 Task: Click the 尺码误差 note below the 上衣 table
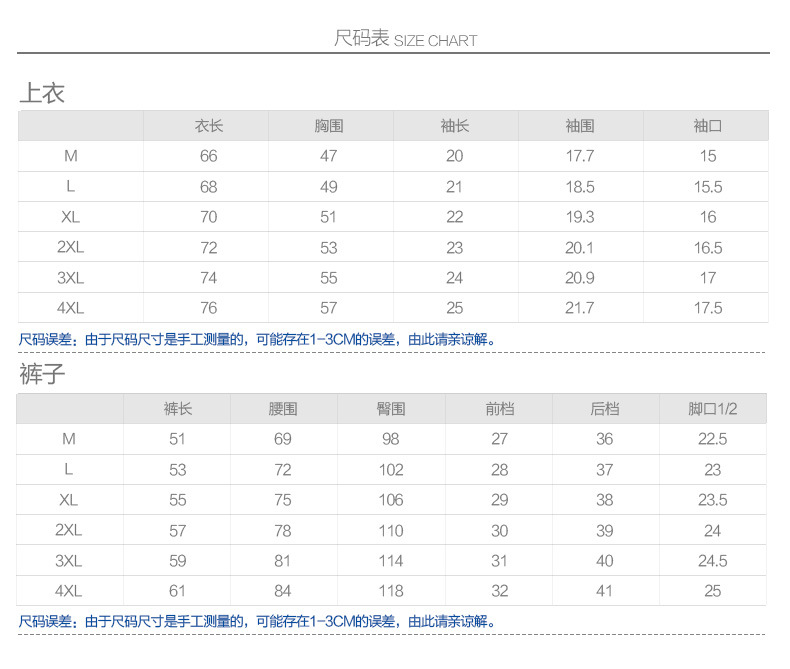click(258, 340)
